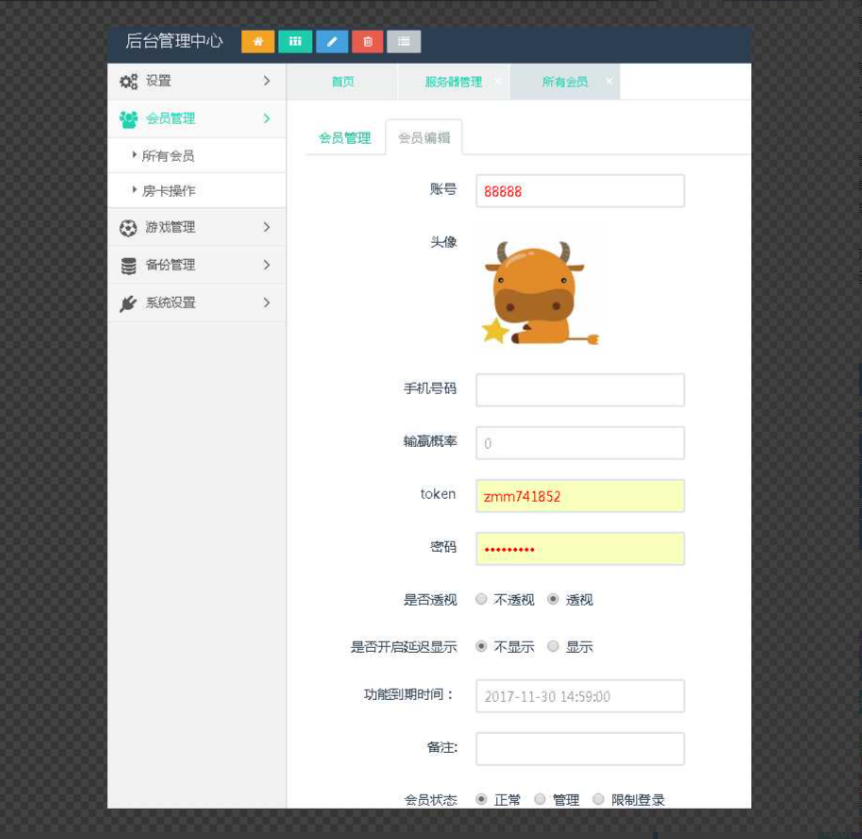This screenshot has width=862, height=839.
Task: Click the red trash icon in toolbar
Action: coord(367,42)
